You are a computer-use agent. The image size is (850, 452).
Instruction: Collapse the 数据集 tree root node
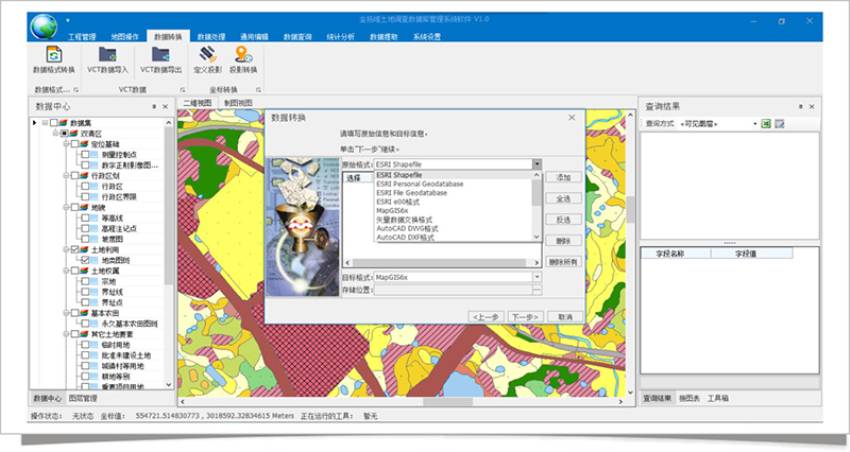(x=45, y=123)
